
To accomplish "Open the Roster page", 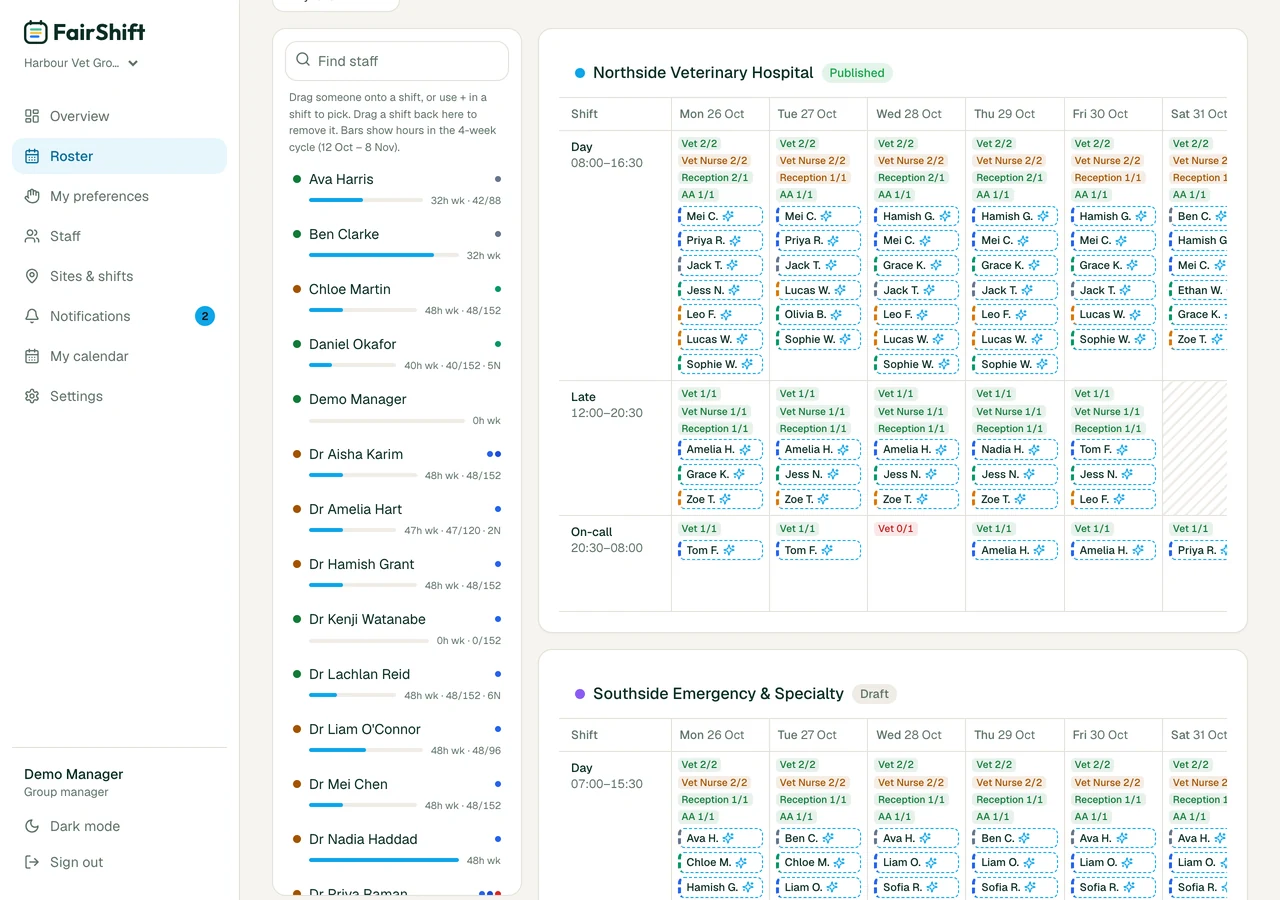I will [x=119, y=156].
